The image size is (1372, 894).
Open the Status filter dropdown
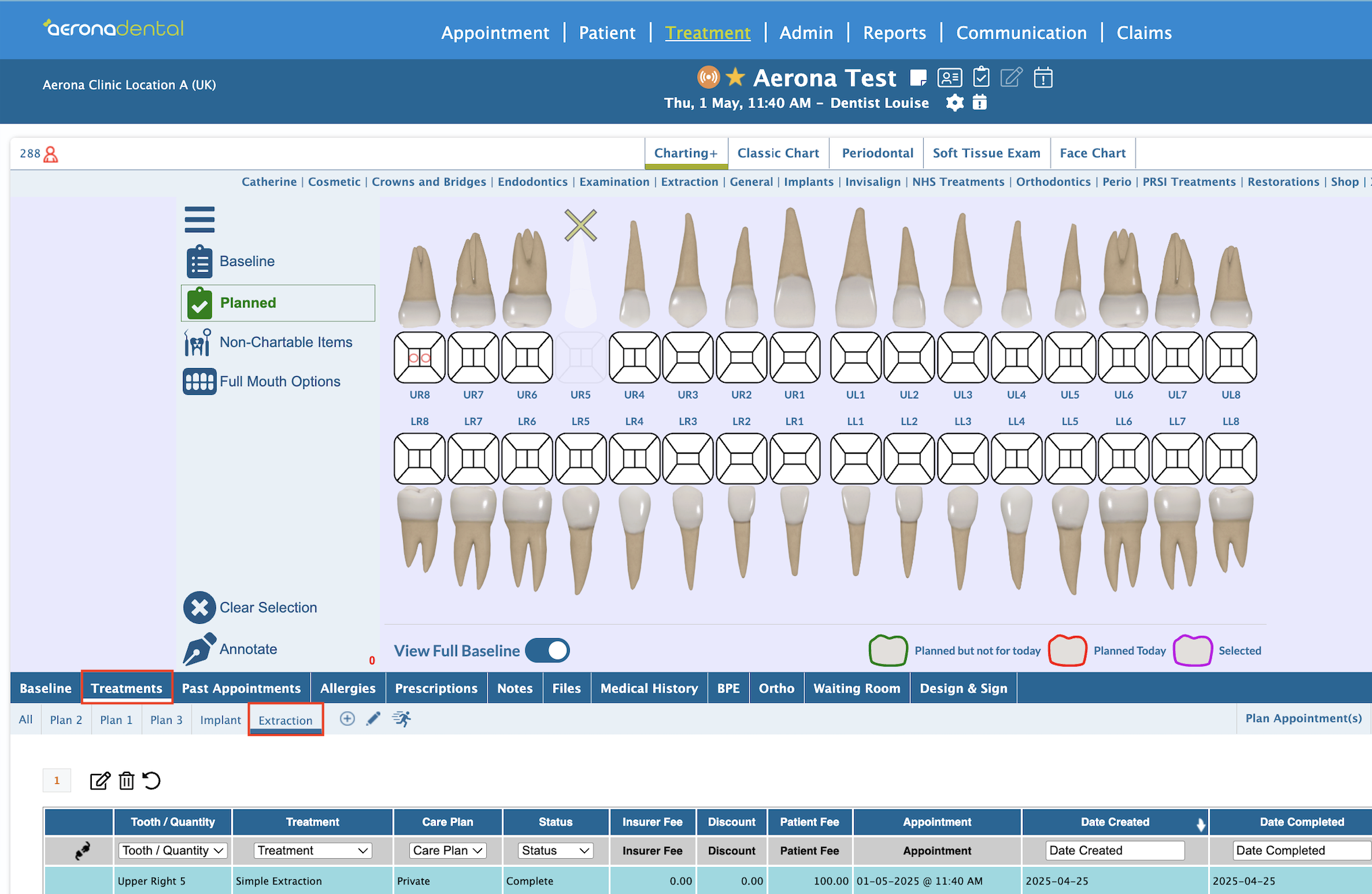[x=556, y=851]
